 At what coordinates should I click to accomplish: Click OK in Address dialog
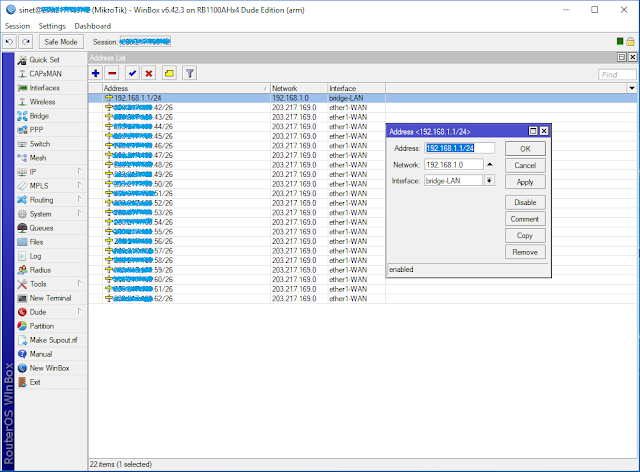click(x=525, y=149)
